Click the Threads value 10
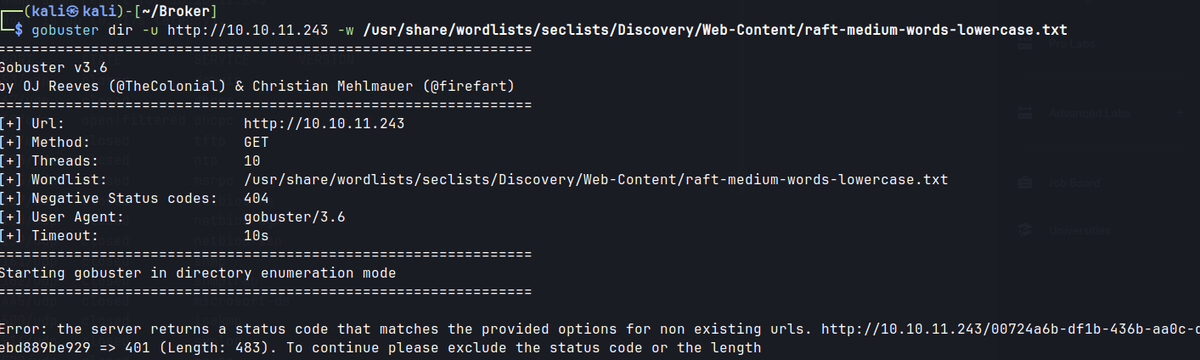Viewport: 1200px width, 360px height. point(251,160)
